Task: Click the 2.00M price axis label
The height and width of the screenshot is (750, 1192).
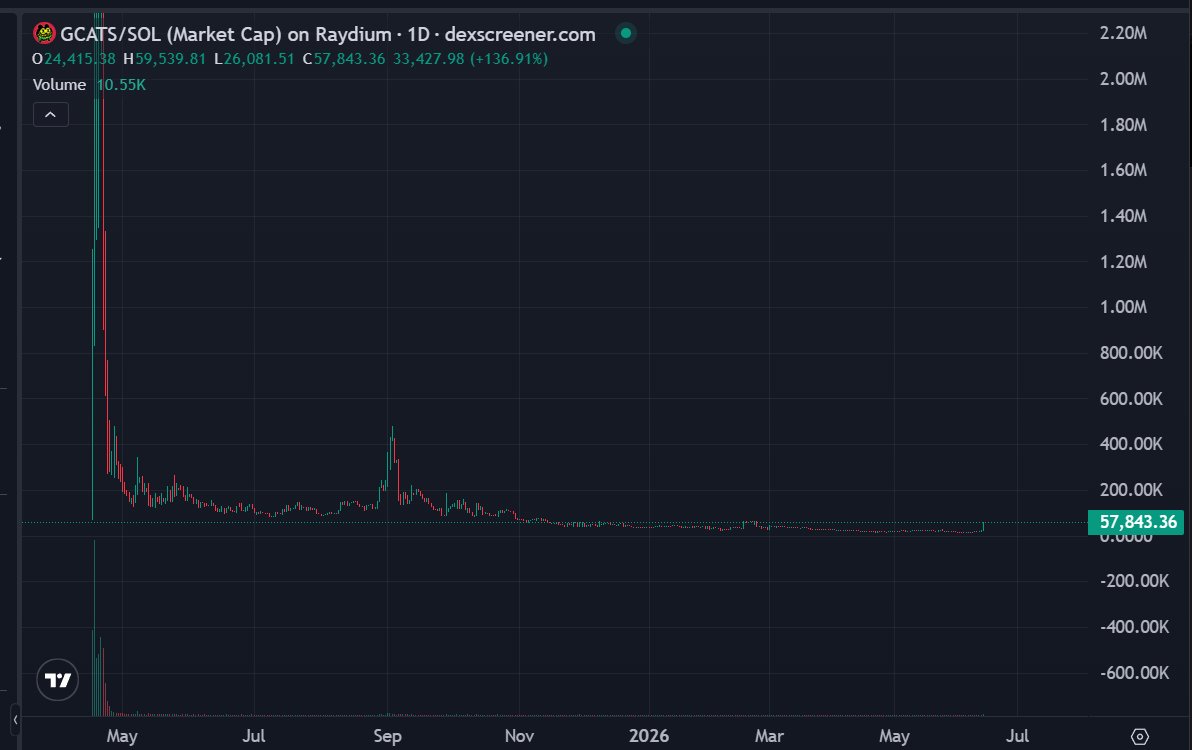Action: 1123,79
